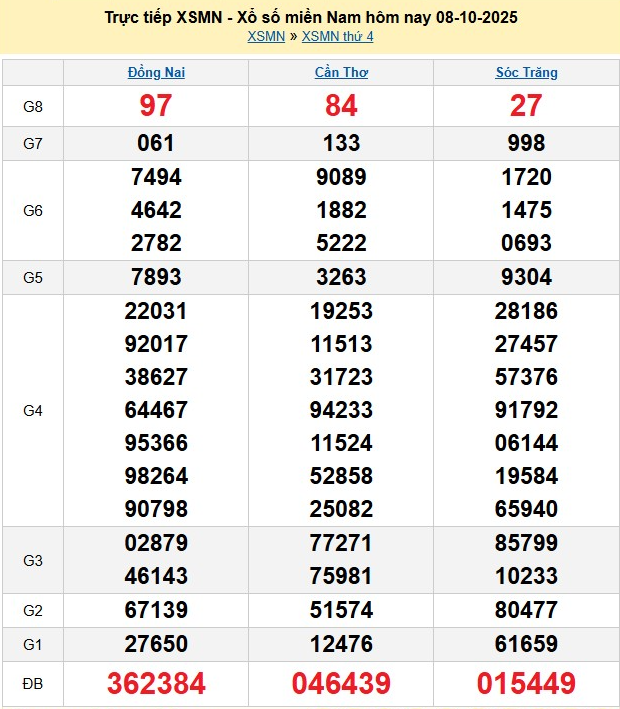Select the G8 number 84
This screenshot has width=620, height=709.
(x=341, y=105)
